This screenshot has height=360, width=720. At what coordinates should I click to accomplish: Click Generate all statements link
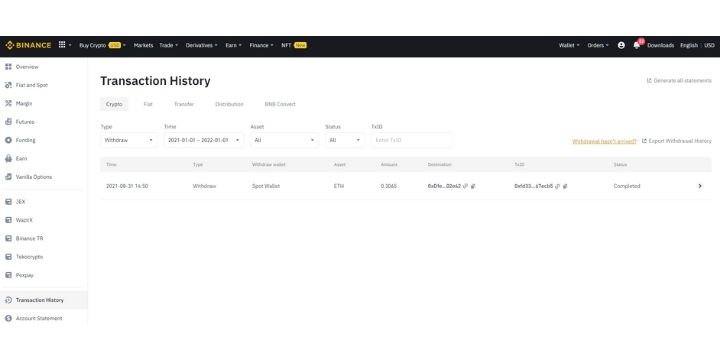click(682, 80)
